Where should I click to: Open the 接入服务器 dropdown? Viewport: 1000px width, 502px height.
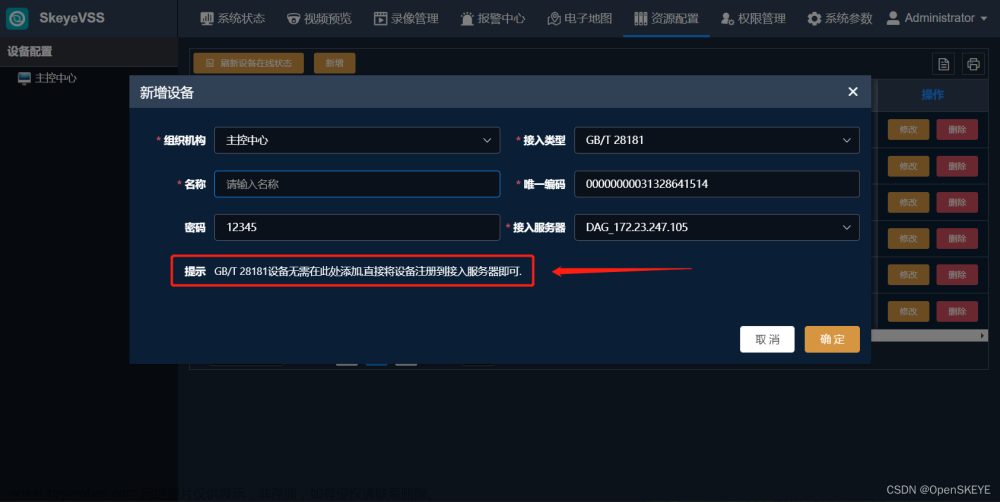(717, 227)
